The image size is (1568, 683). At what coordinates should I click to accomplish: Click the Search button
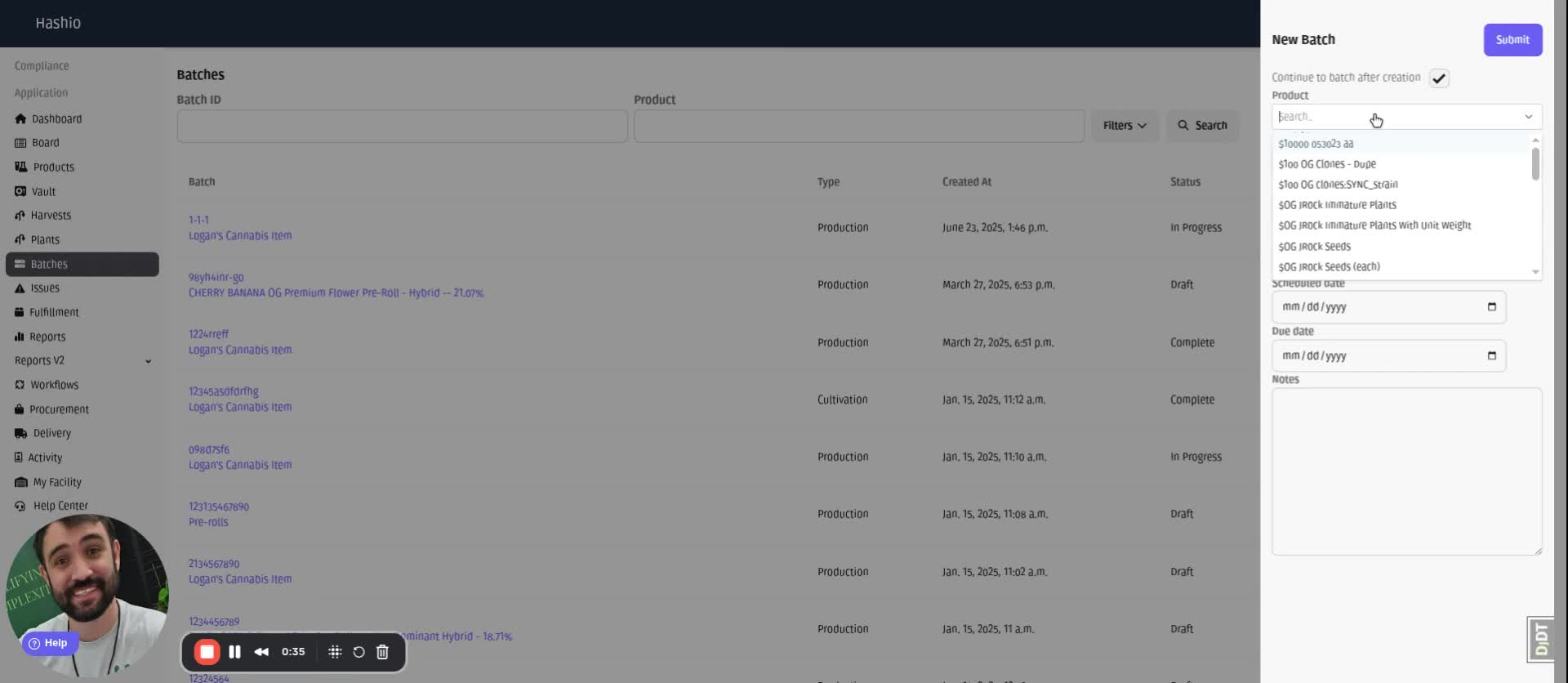(1202, 126)
